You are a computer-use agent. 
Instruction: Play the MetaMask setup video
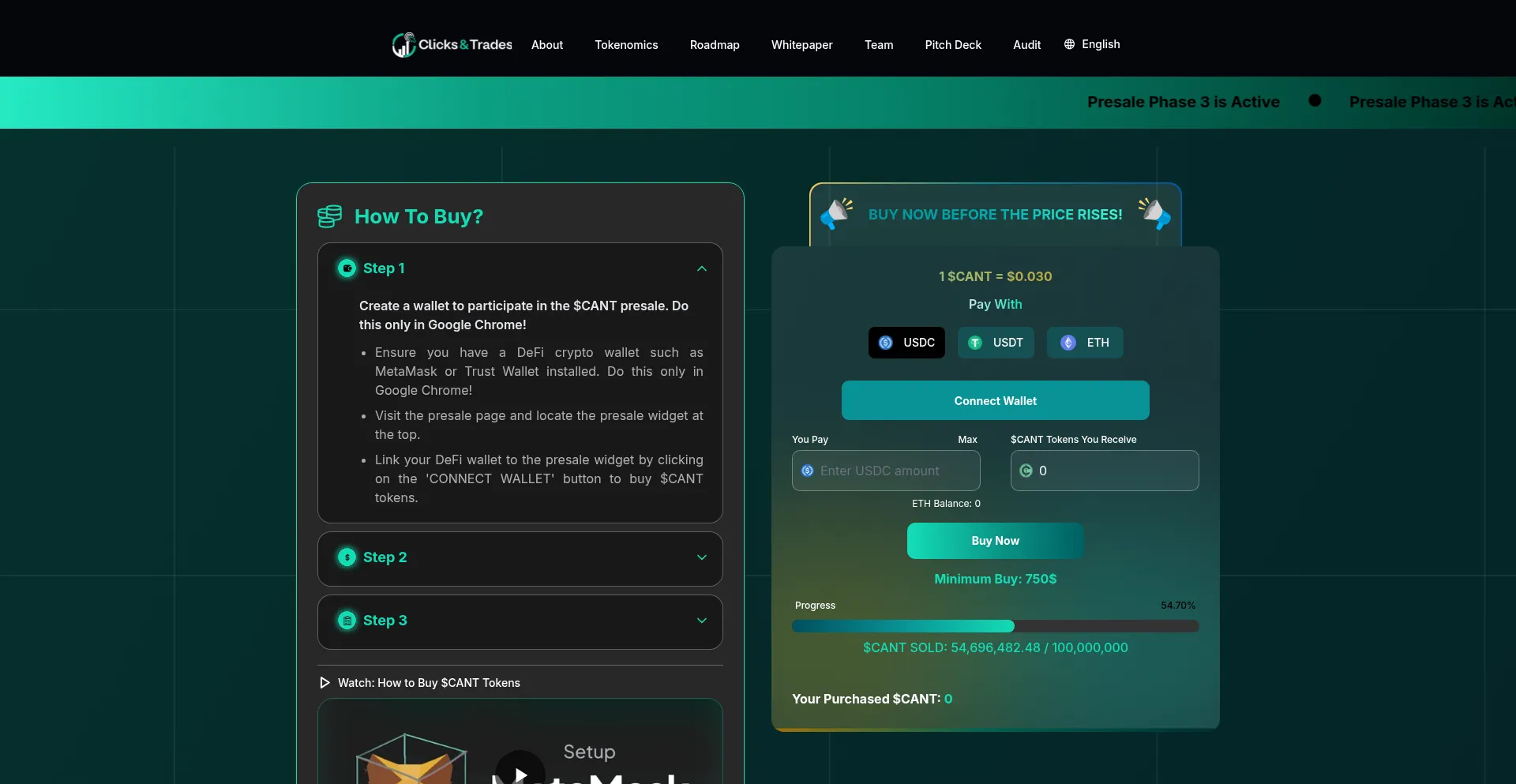pos(520,773)
